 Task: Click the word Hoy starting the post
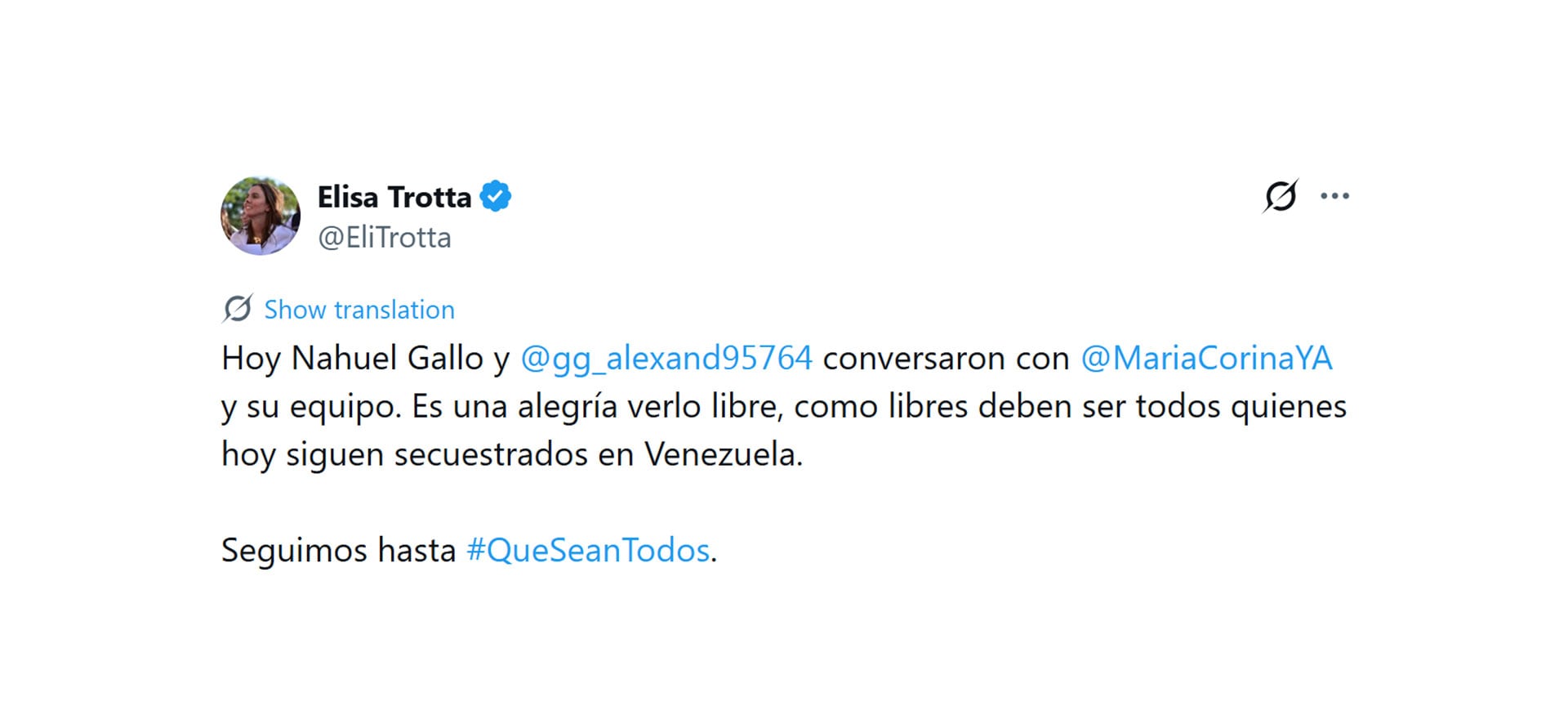click(x=251, y=358)
